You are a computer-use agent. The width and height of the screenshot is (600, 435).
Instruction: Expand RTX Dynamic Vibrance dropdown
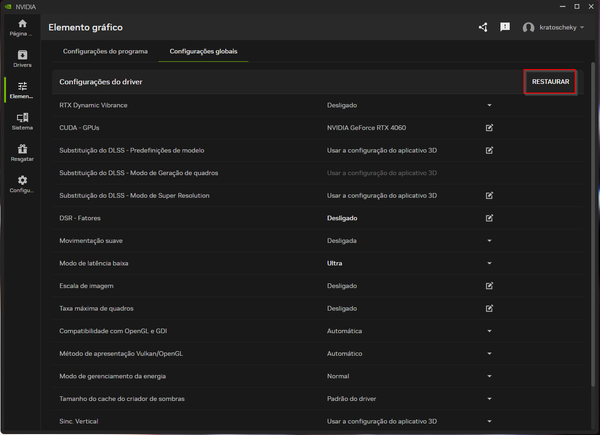tap(490, 105)
